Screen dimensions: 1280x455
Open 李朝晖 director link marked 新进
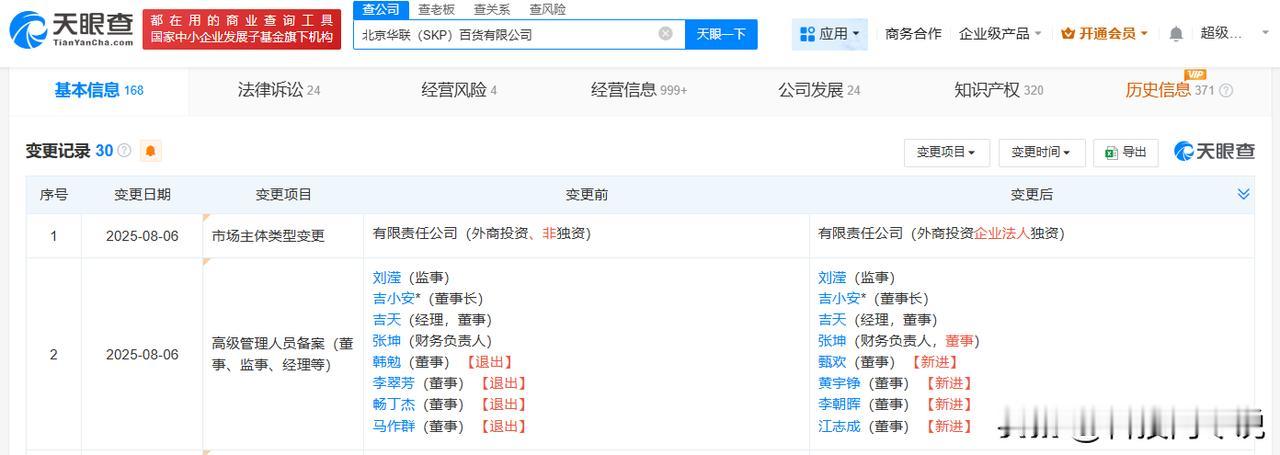coord(839,405)
